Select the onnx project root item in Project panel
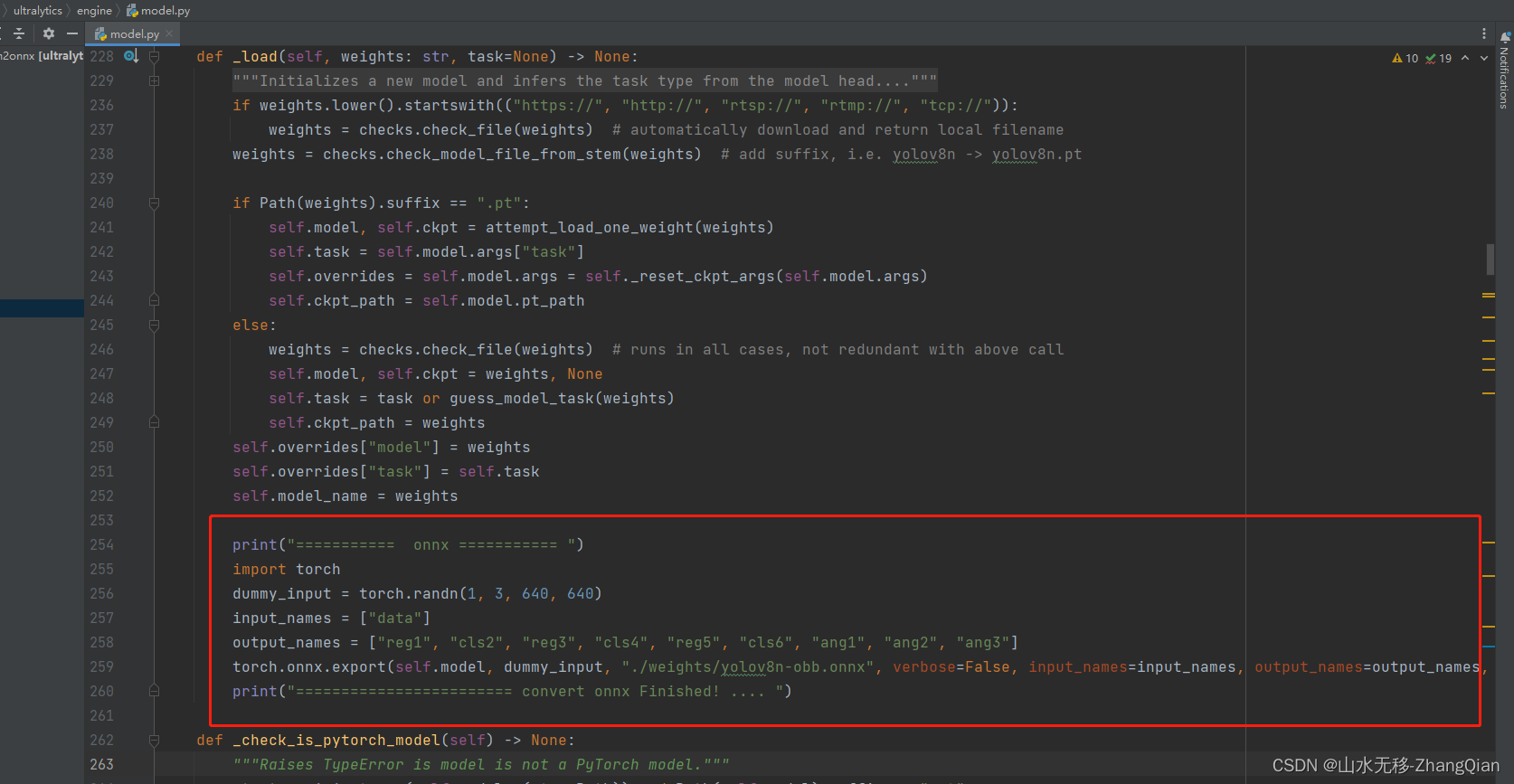The width and height of the screenshot is (1514, 784). [42, 56]
